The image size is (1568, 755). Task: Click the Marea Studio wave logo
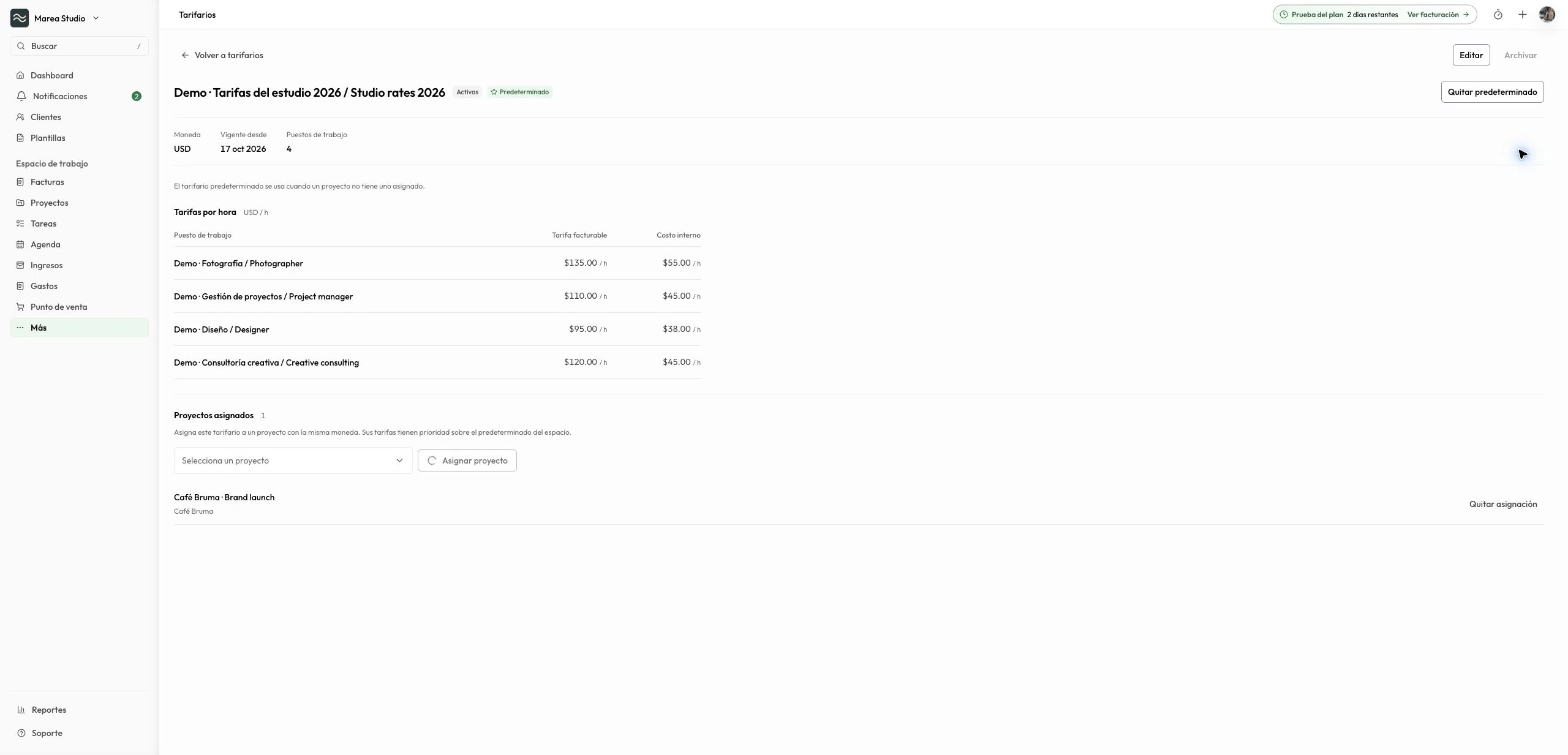coord(20,18)
